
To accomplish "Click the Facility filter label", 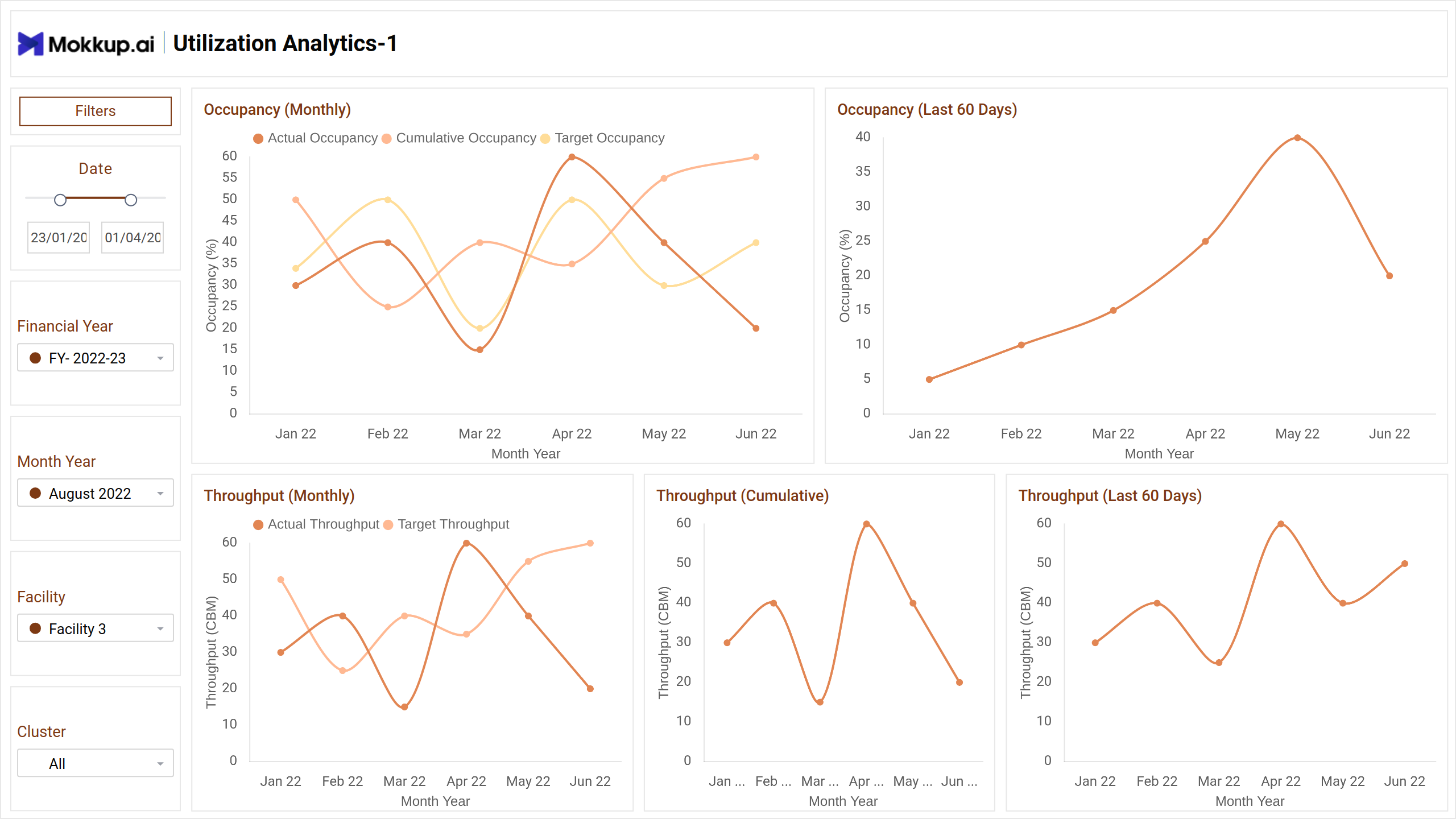I will click(x=41, y=597).
